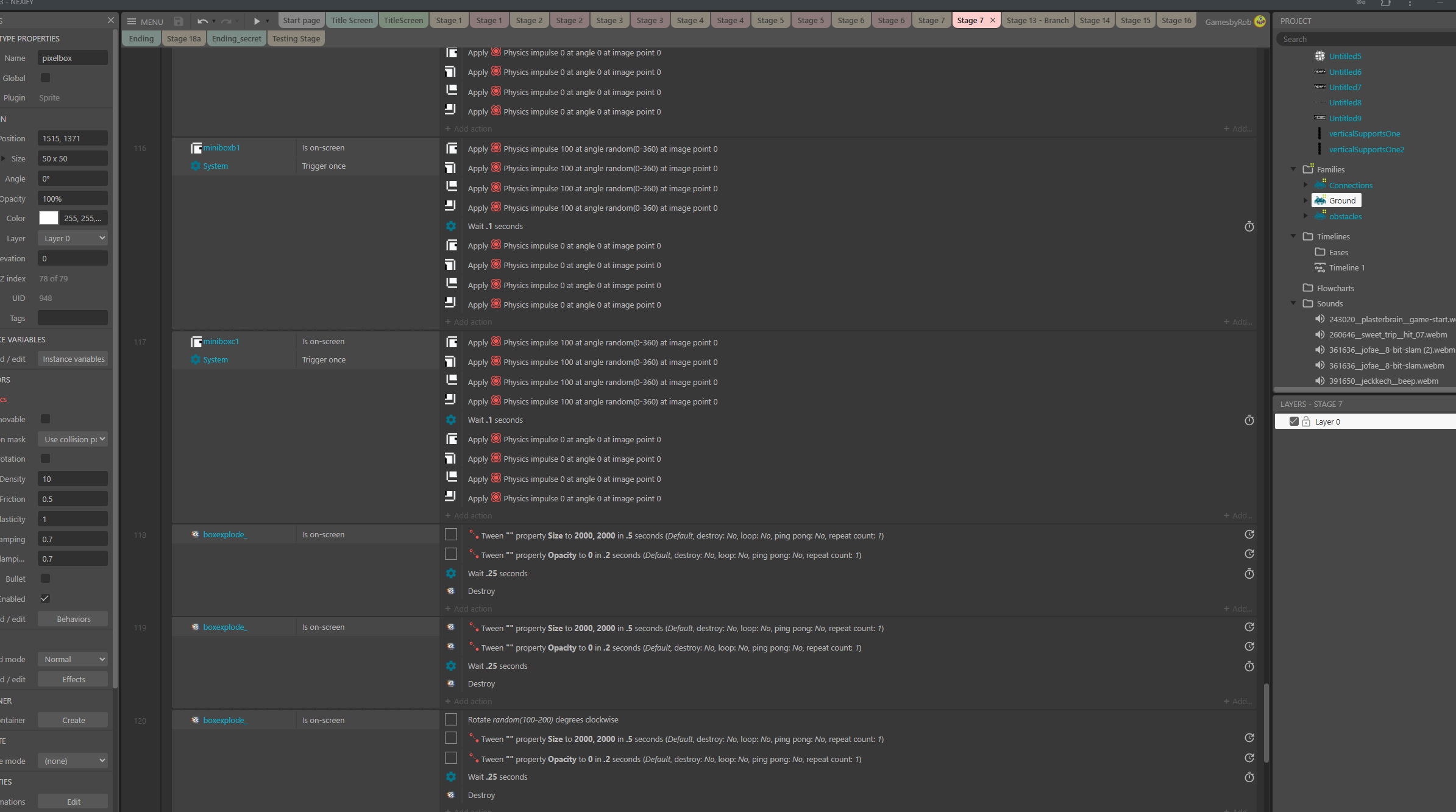
Task: Toggle the Prevent rotation checkbox
Action: 45,459
